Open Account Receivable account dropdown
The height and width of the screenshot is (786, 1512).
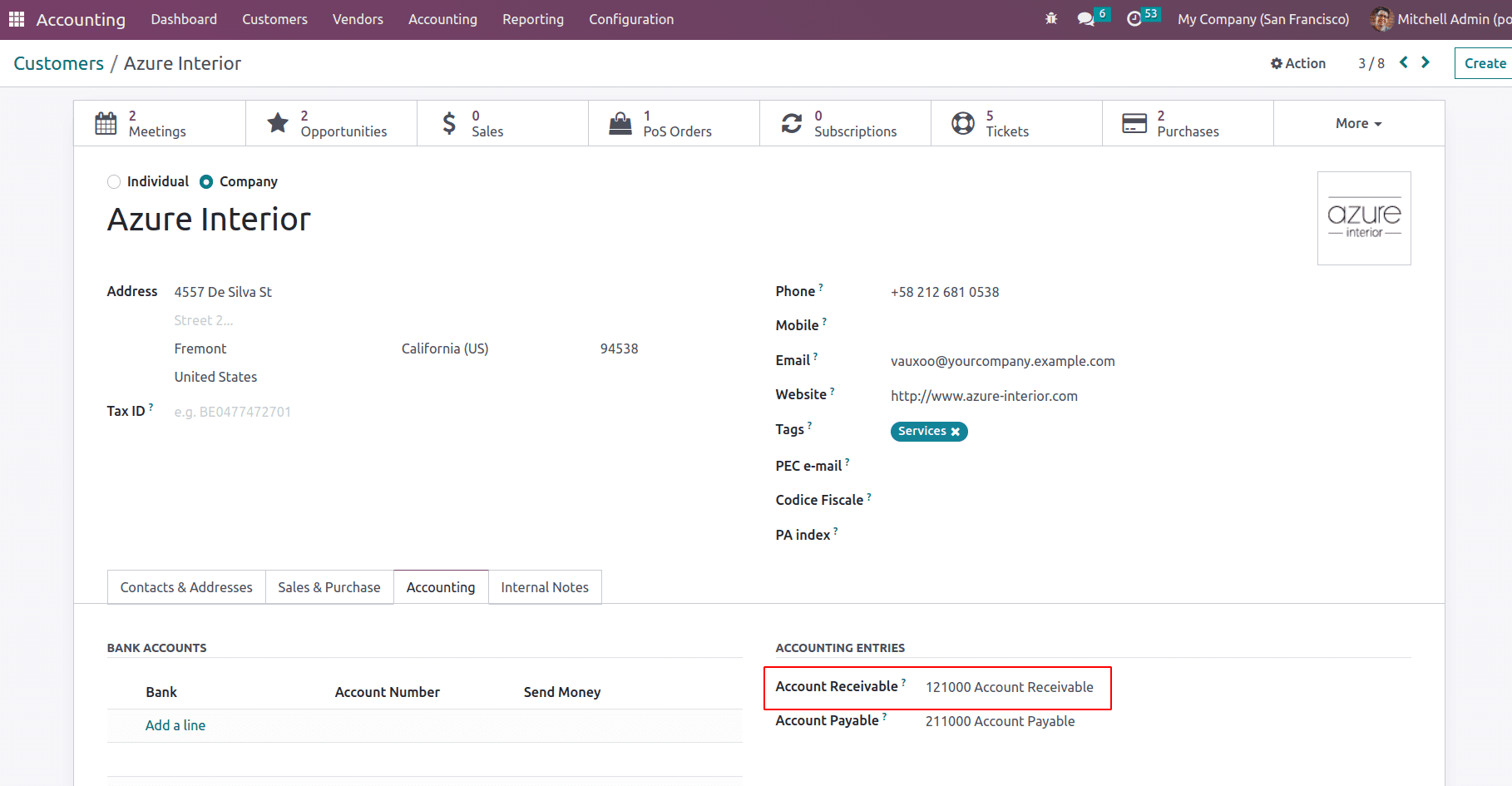click(x=1009, y=687)
